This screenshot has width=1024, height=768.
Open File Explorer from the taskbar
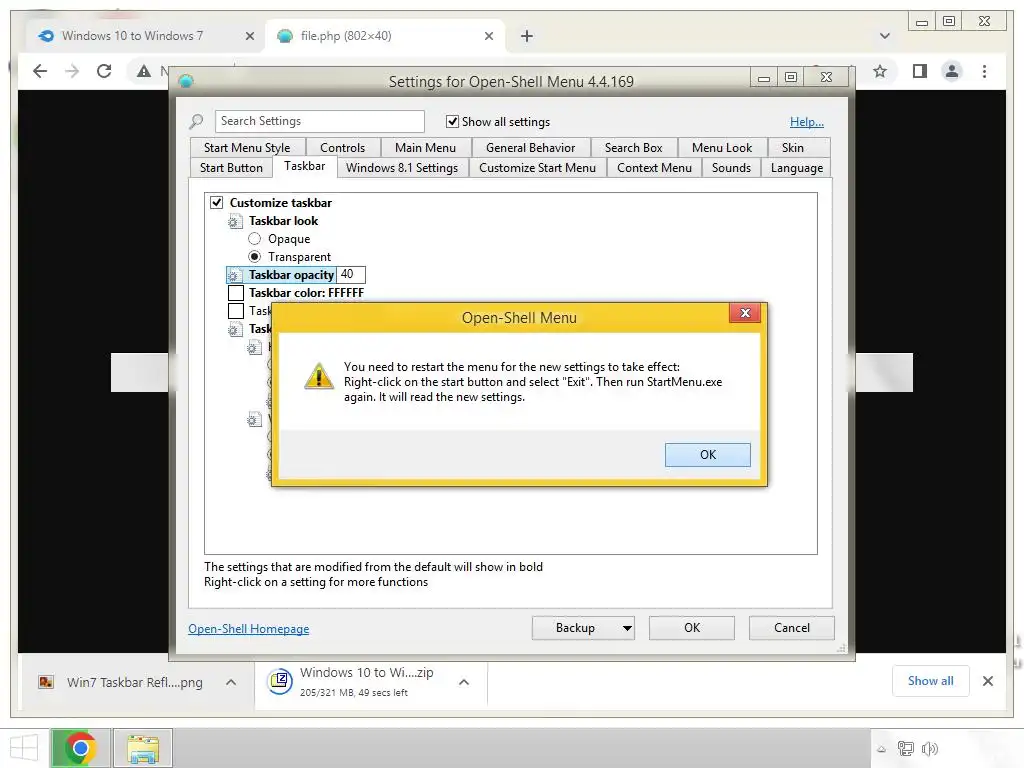(x=143, y=748)
